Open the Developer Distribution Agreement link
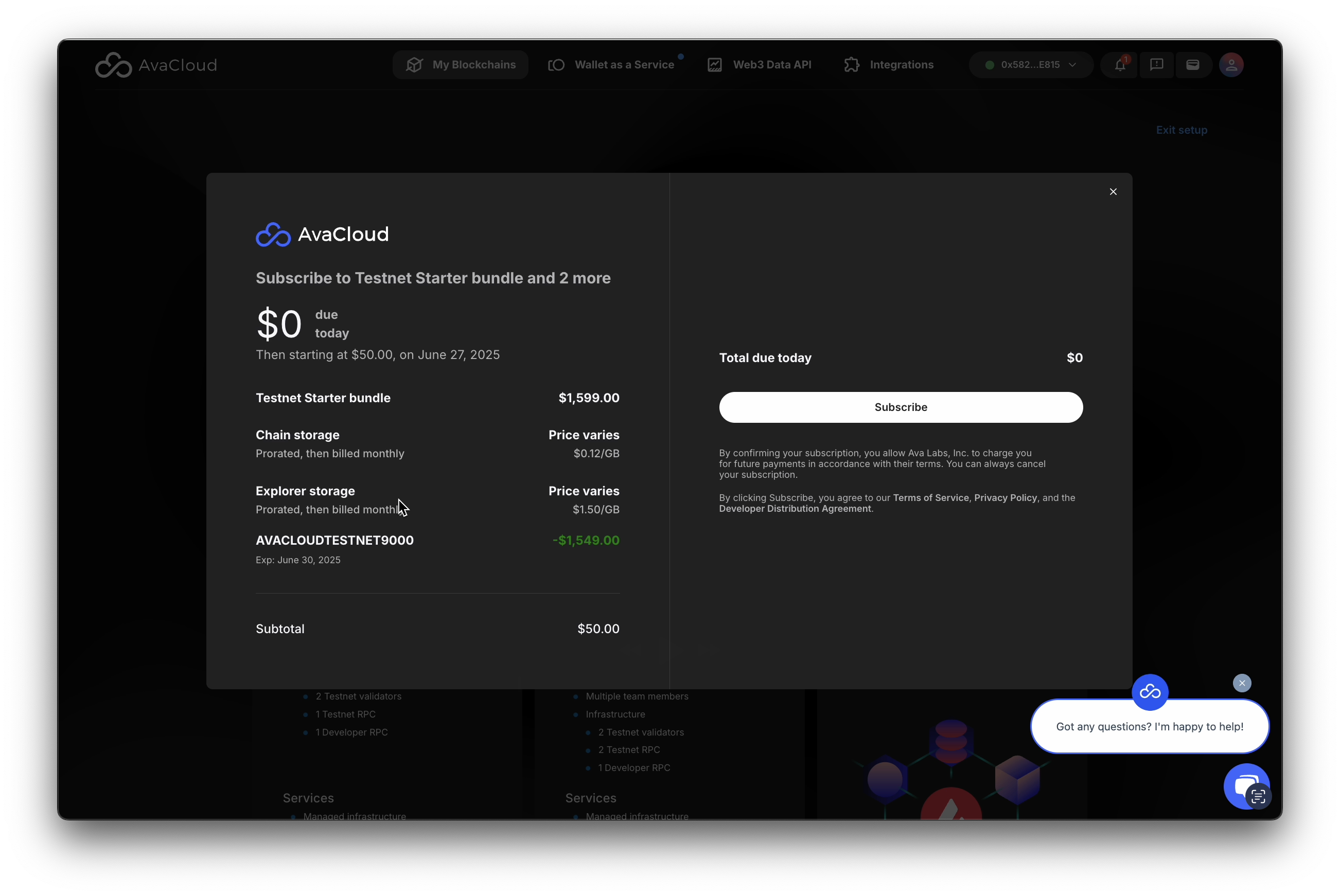The height and width of the screenshot is (896, 1340). click(795, 509)
